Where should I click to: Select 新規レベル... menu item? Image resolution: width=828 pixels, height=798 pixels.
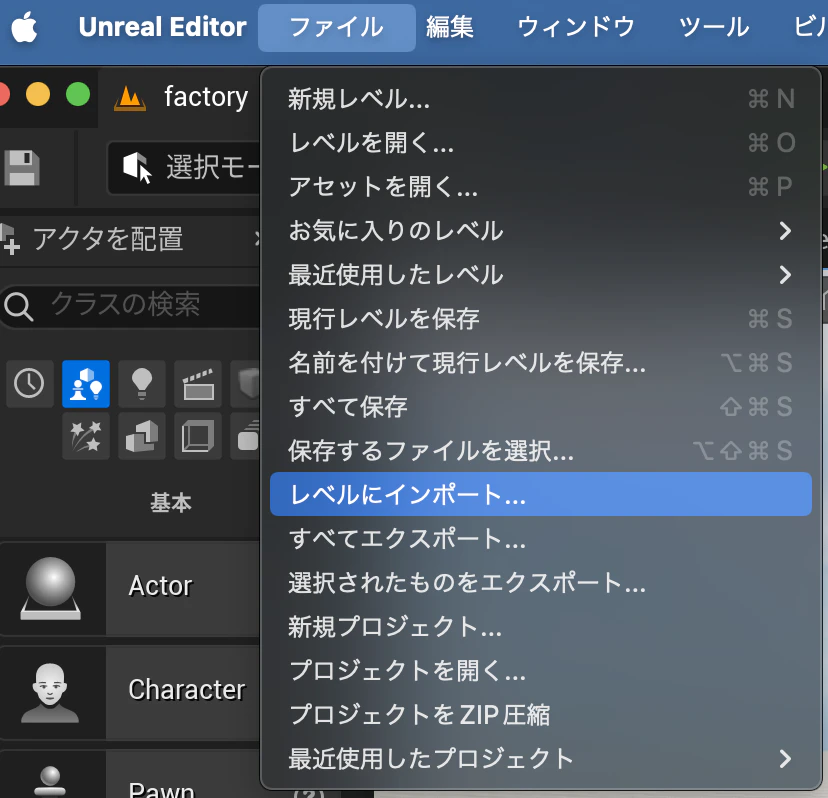[x=541, y=99]
